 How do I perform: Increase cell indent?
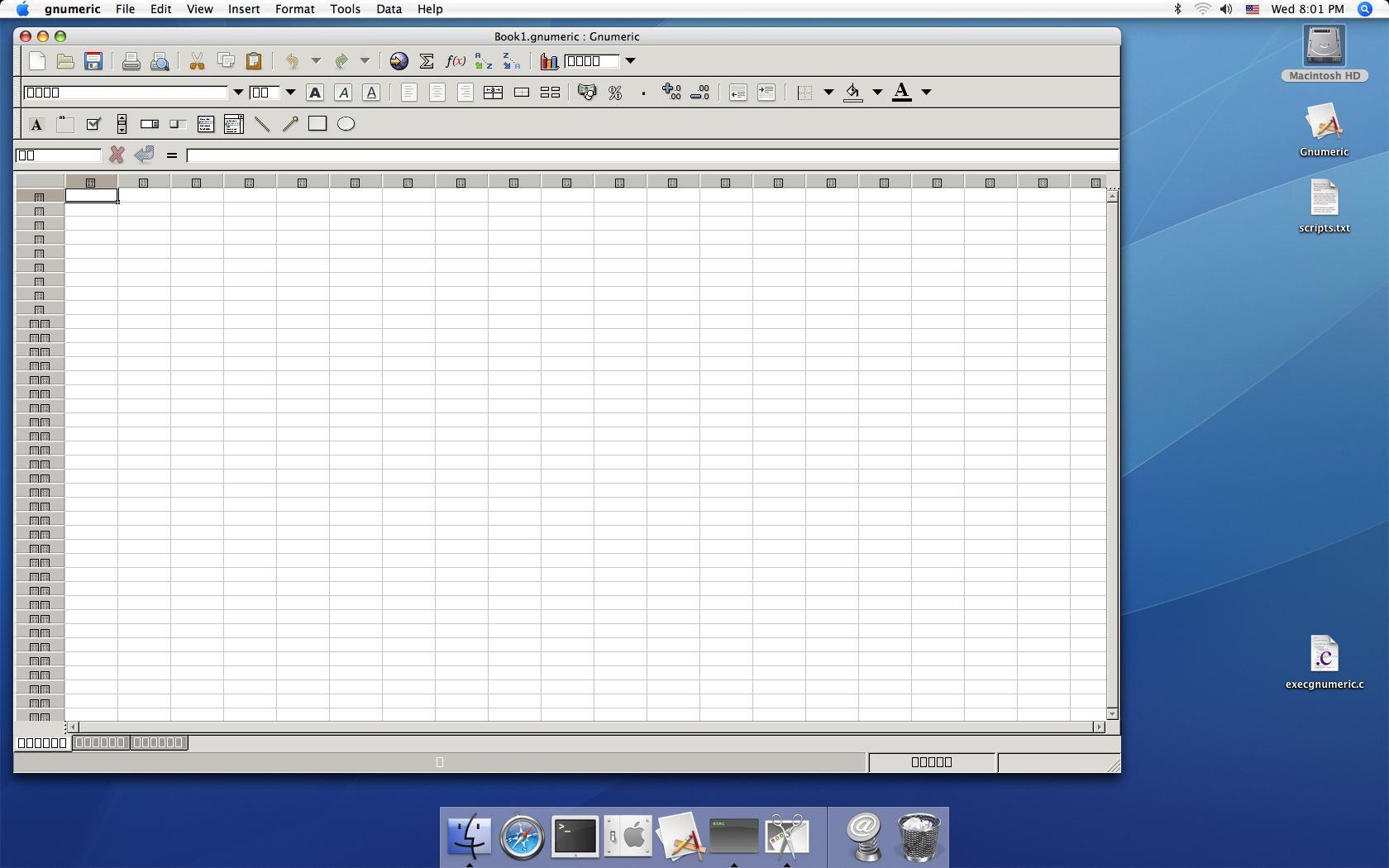(766, 93)
